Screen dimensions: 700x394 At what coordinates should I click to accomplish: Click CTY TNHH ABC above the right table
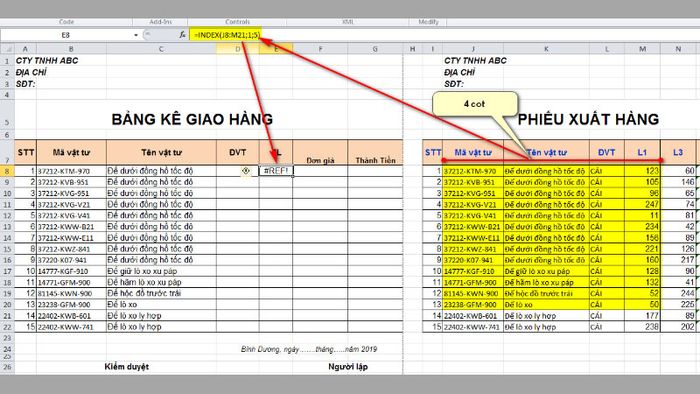475,61
